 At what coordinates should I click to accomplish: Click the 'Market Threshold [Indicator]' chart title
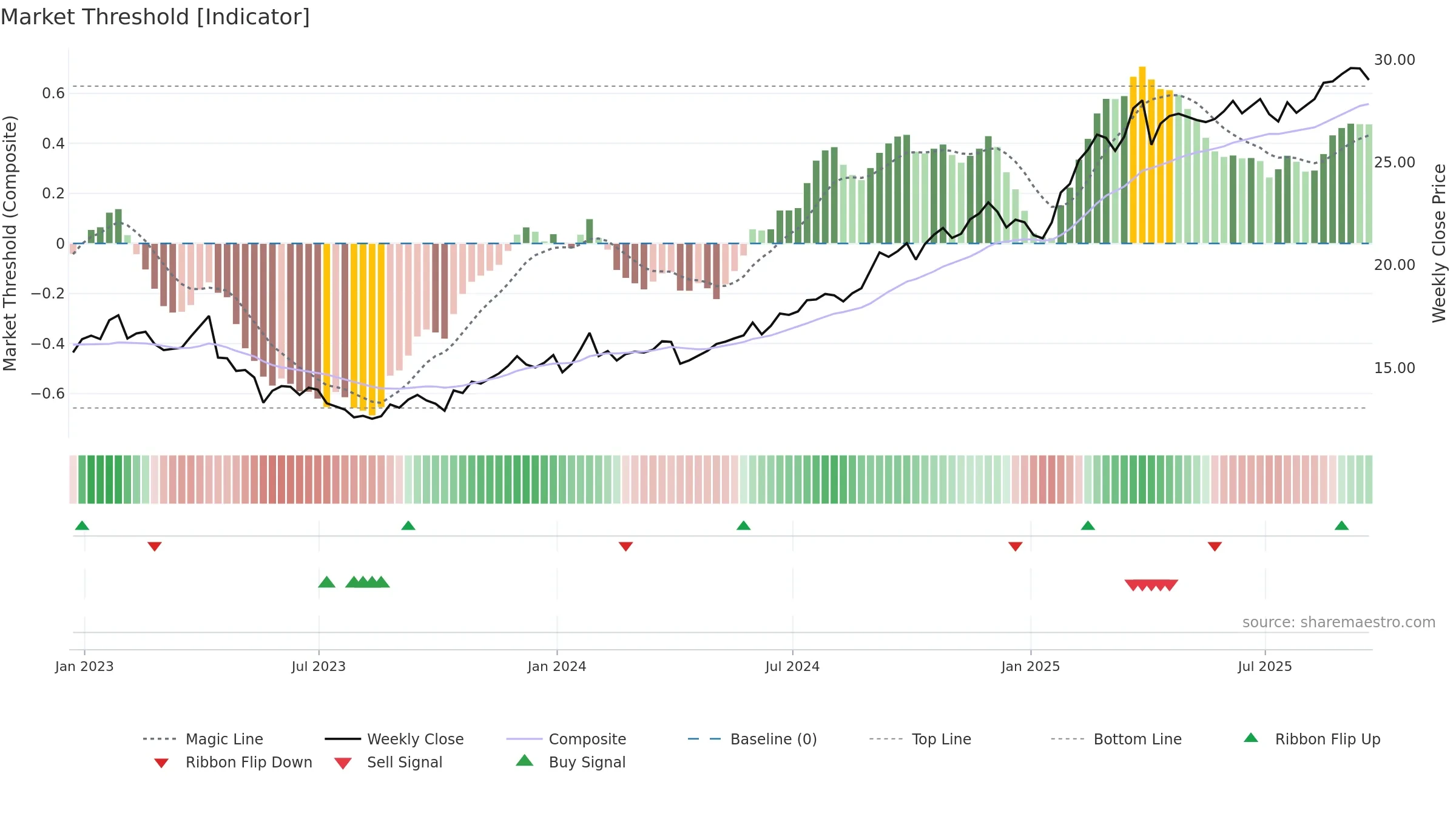click(155, 17)
